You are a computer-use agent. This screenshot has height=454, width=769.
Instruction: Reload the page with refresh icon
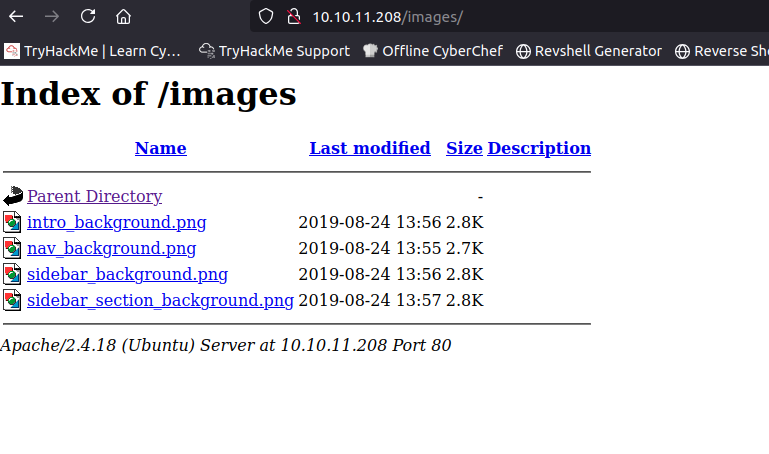(x=88, y=16)
